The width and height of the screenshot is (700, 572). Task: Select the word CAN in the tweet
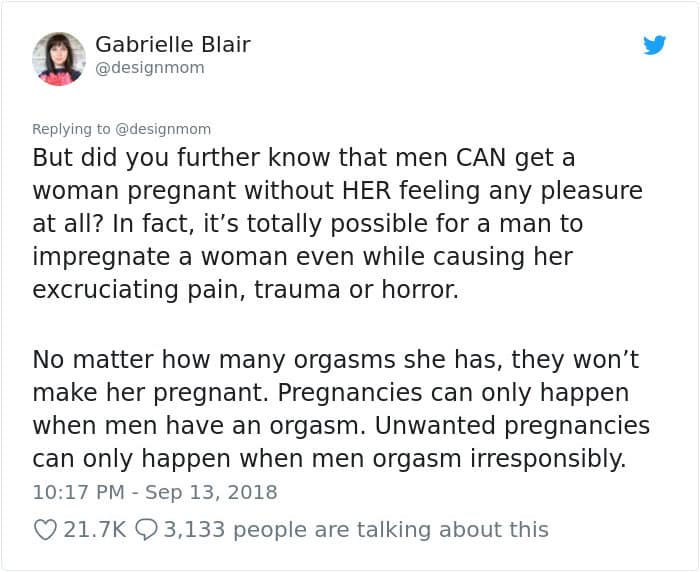[481, 157]
